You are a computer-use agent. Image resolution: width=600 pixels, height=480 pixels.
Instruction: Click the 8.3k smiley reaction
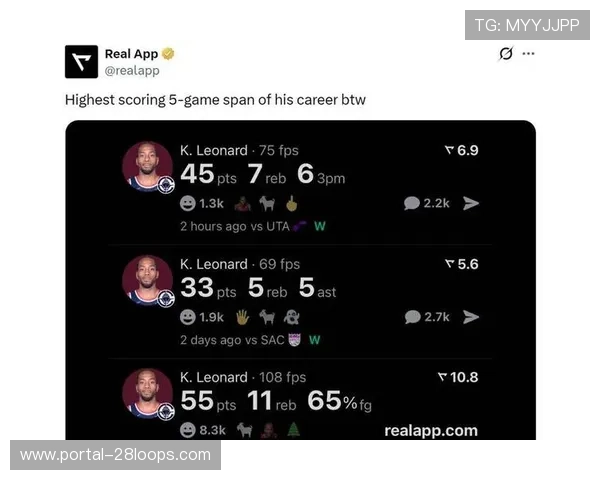[x=203, y=430]
